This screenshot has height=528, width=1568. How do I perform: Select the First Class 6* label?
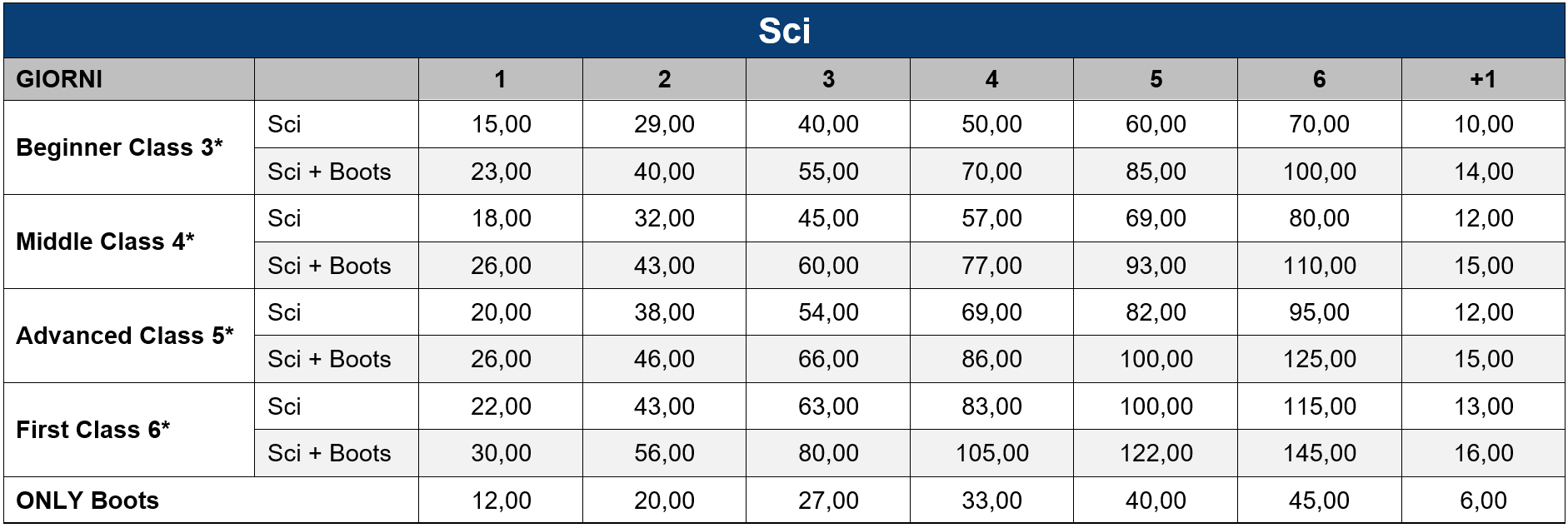(92, 430)
